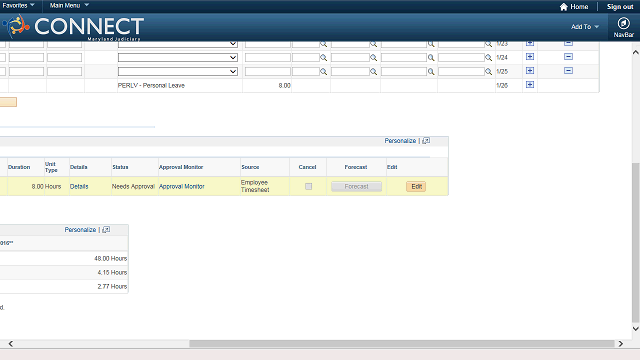
Task: Click the lookup magnifier beside the 1/25 date
Action: [x=488, y=71]
